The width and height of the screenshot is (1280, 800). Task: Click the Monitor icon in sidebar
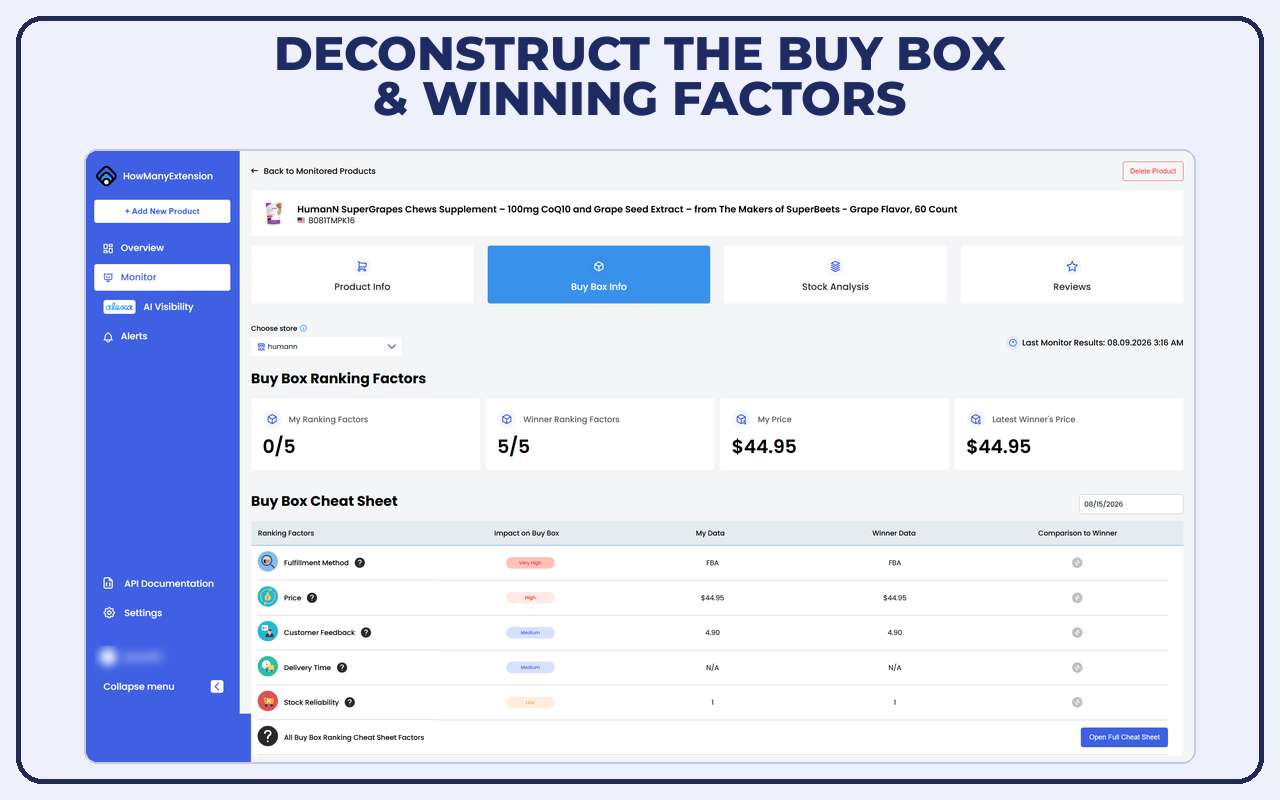point(108,277)
